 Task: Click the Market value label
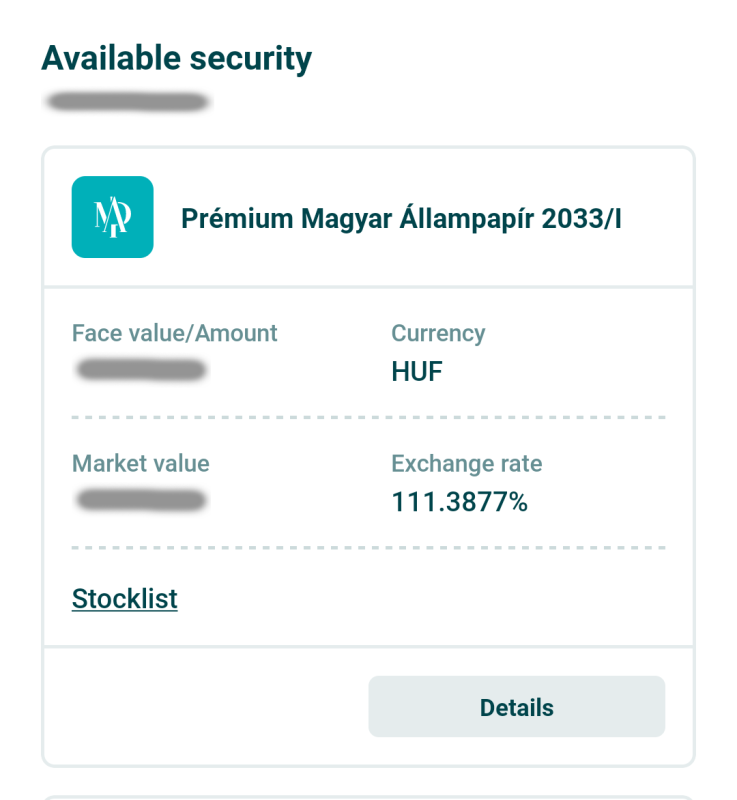(x=140, y=464)
